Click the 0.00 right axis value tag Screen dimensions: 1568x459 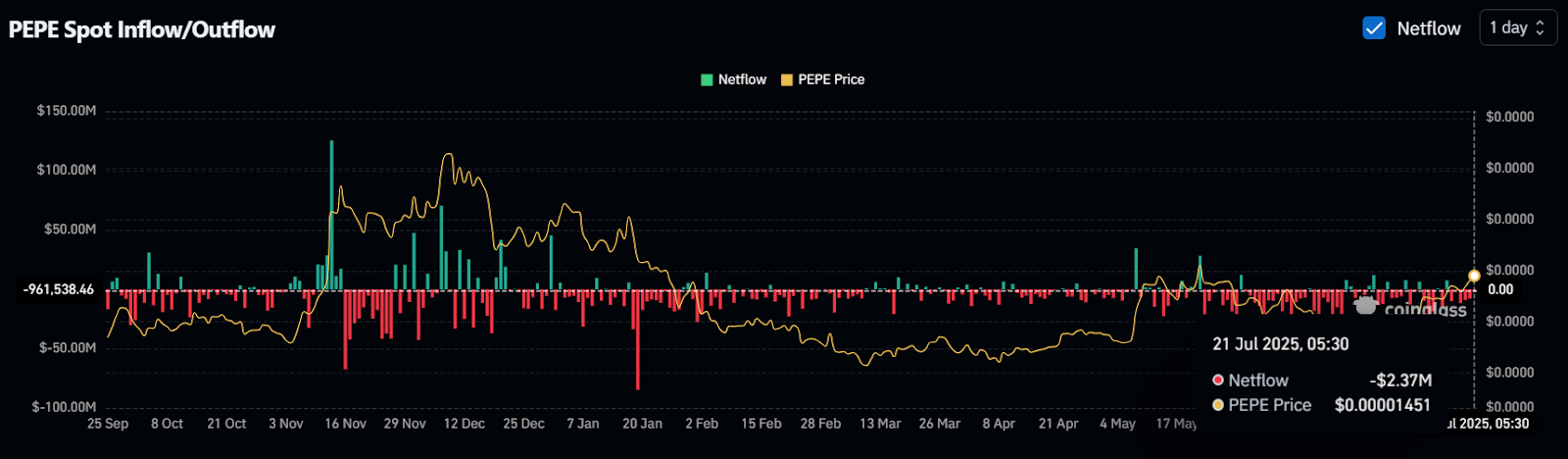tap(1500, 289)
